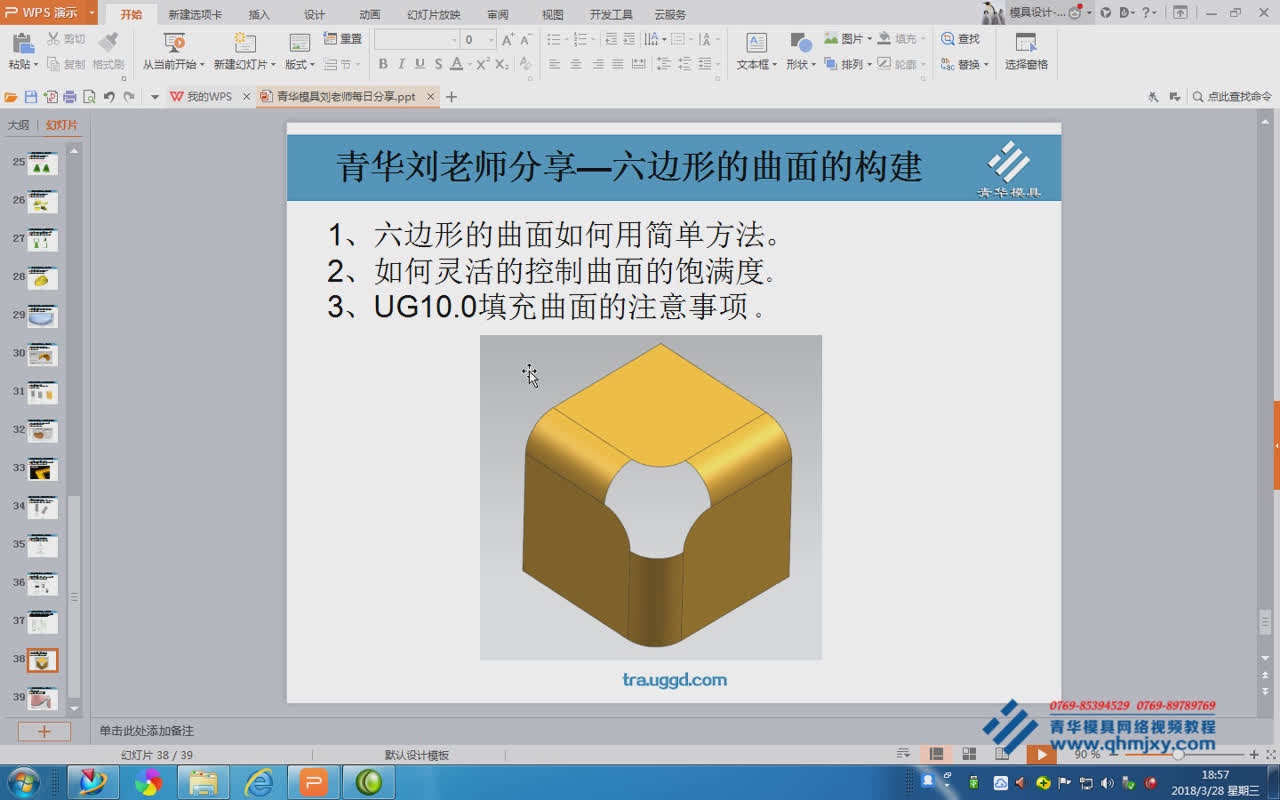Screen dimensions: 1280x800
Task: Click the Copy (复制) button
Action: click(x=66, y=64)
